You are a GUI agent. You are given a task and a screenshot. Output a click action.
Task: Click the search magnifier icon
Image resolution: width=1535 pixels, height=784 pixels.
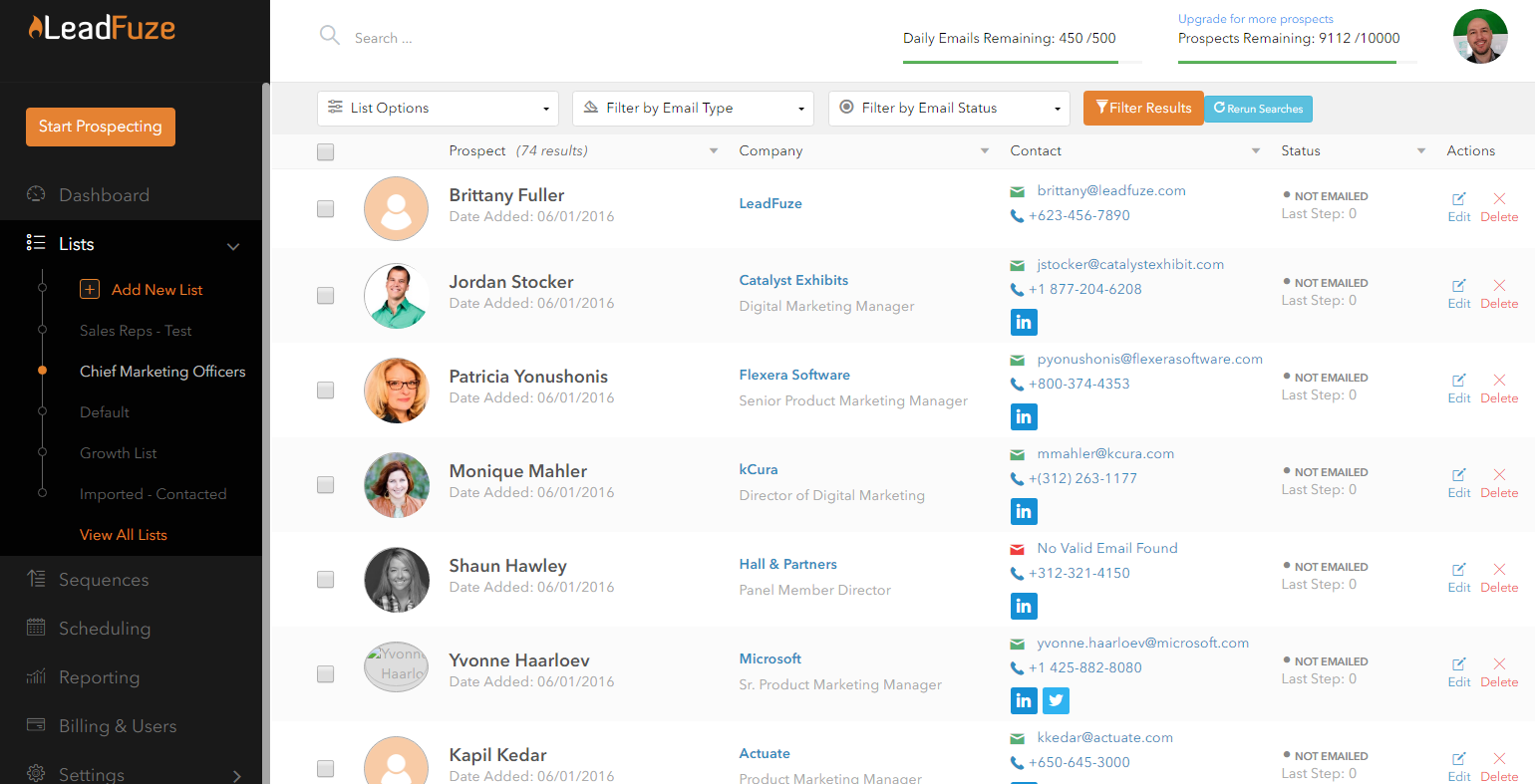point(330,36)
